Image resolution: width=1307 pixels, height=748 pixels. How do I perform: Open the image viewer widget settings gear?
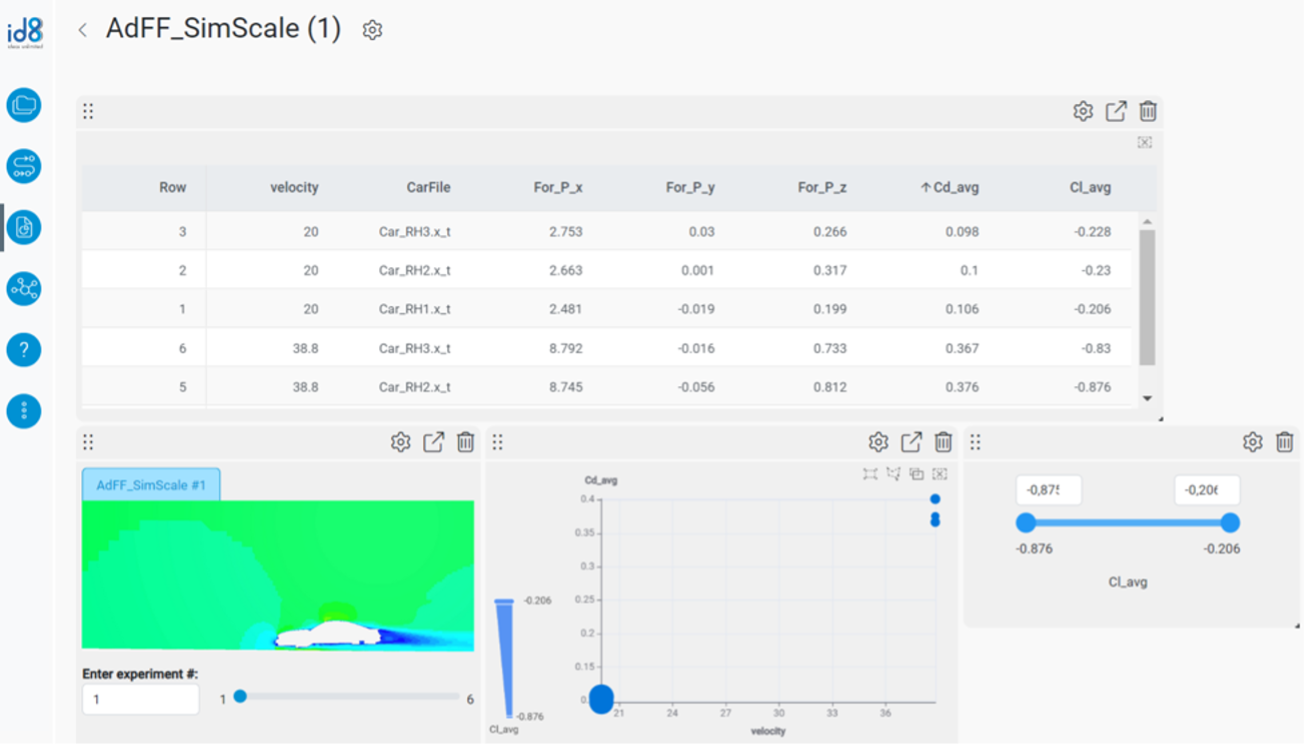point(400,442)
